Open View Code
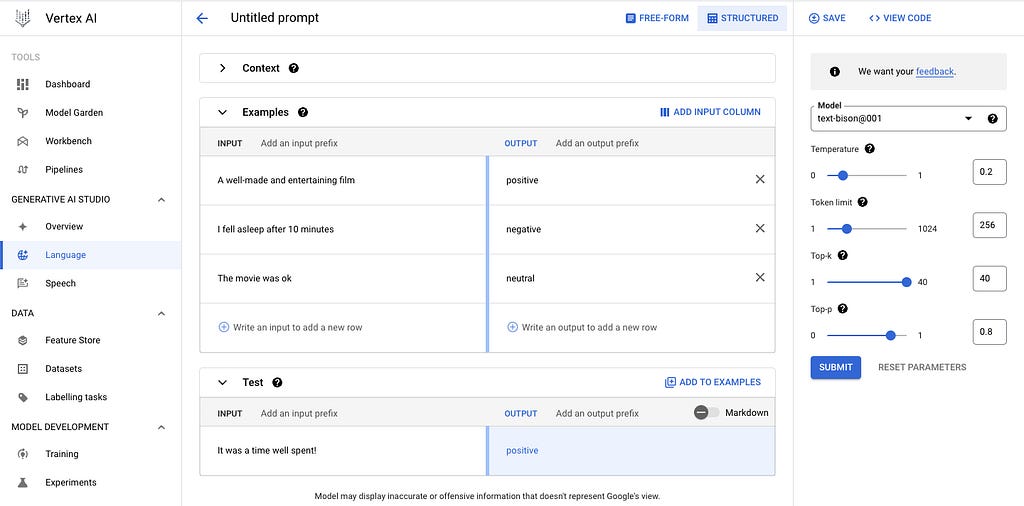The image size is (1024, 506). [900, 18]
